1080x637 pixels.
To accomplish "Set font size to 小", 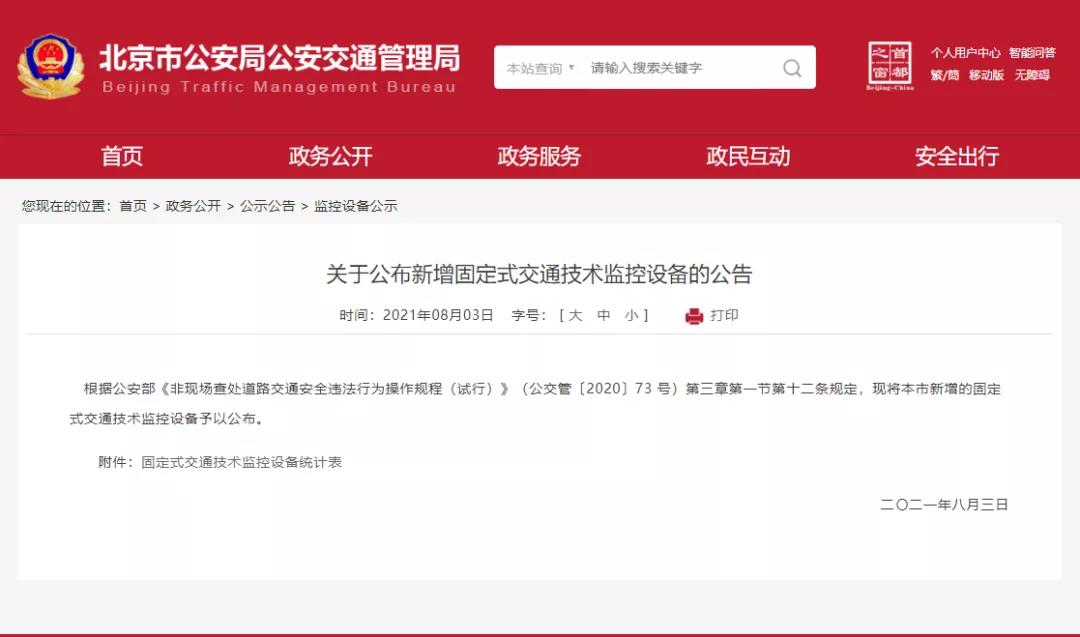I will click(631, 315).
